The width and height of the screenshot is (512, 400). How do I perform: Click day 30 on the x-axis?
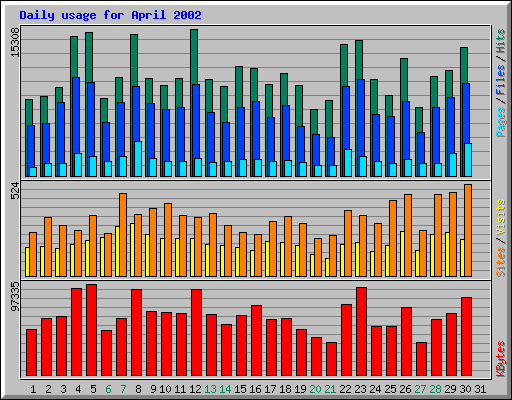[x=465, y=389]
